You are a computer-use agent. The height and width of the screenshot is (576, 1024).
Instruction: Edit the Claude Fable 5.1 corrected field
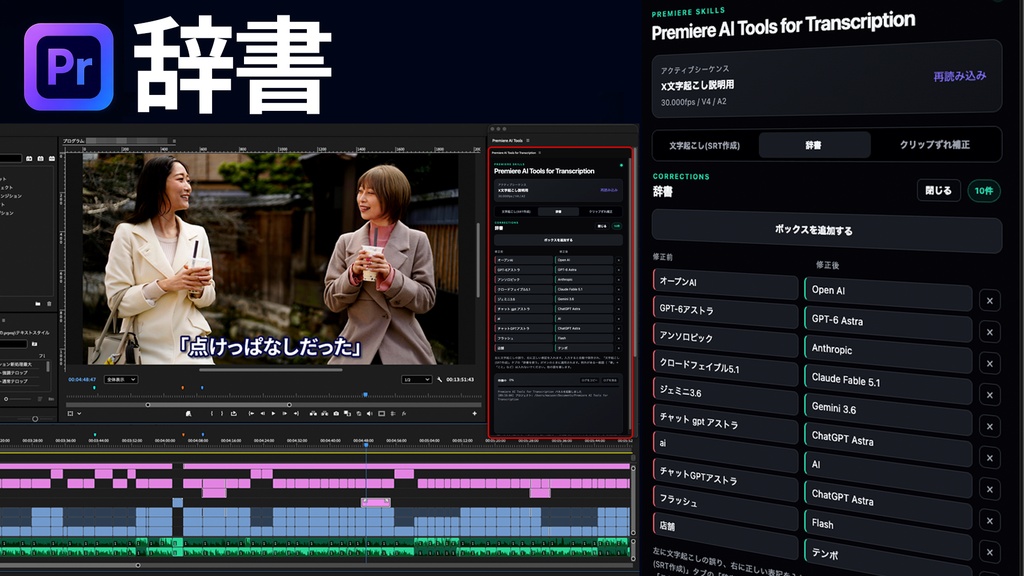[888, 380]
